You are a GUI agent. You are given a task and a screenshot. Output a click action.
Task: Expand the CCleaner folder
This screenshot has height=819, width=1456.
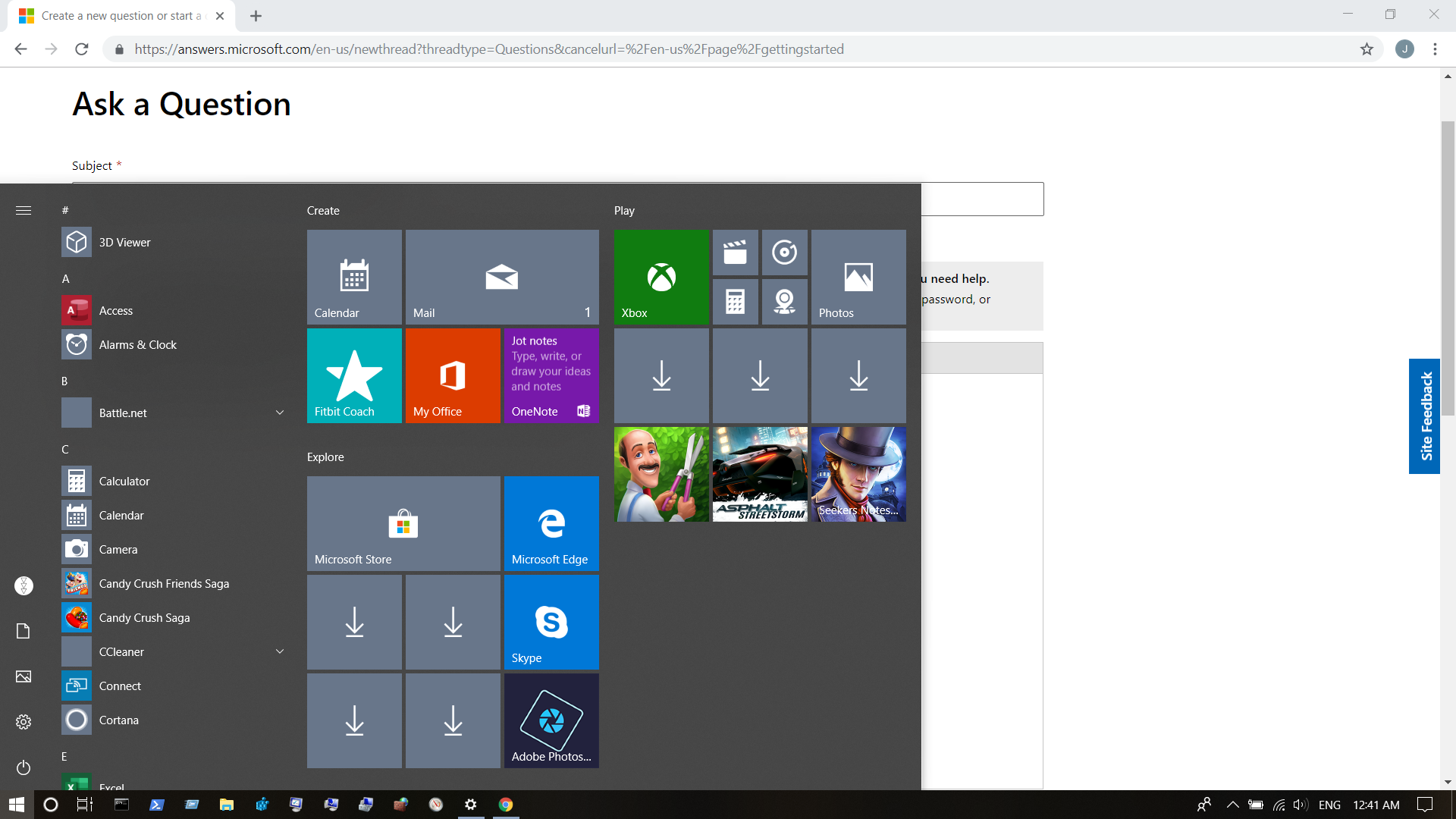(x=173, y=652)
